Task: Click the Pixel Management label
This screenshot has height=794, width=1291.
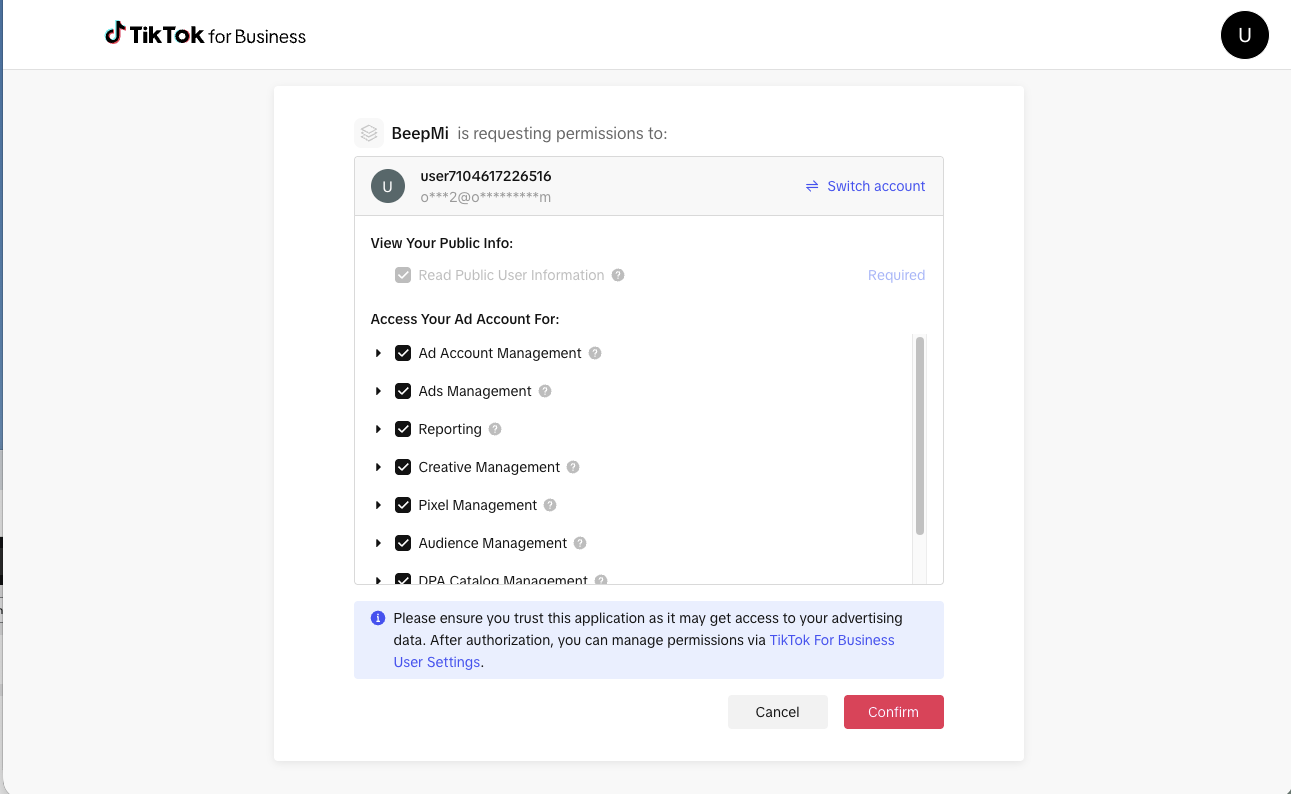Action: point(478,505)
